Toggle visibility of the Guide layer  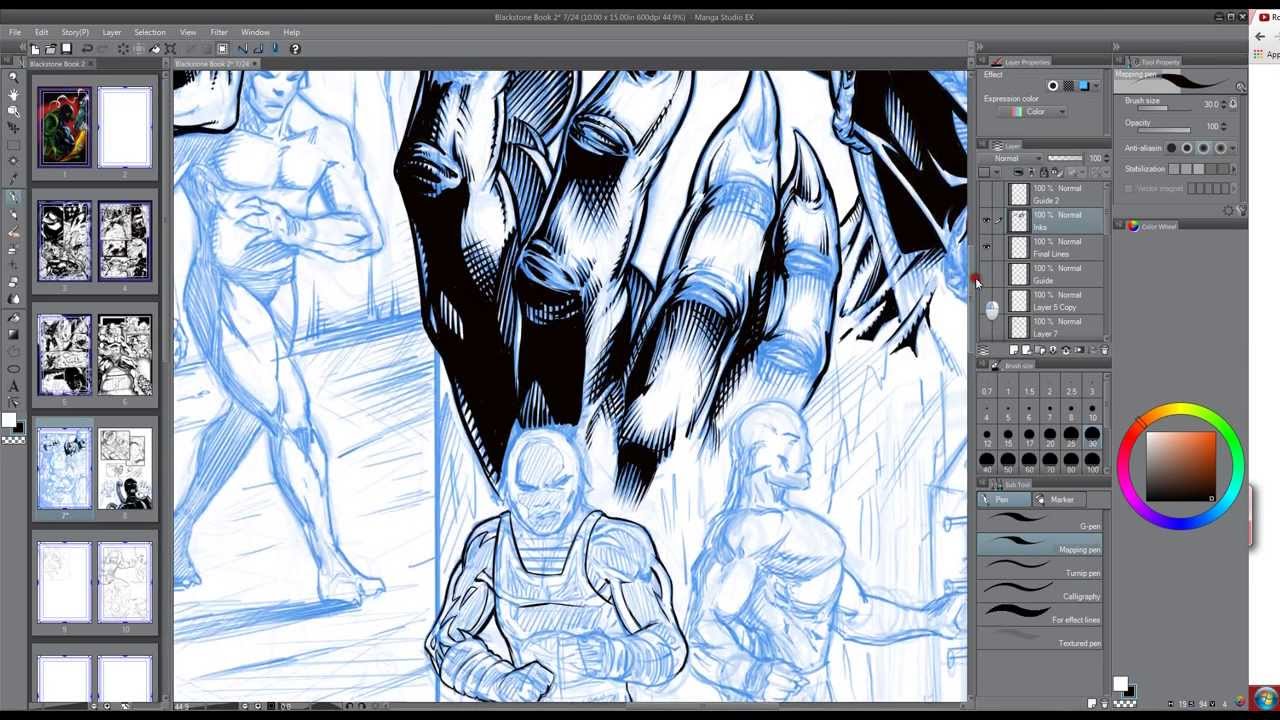coord(986,274)
